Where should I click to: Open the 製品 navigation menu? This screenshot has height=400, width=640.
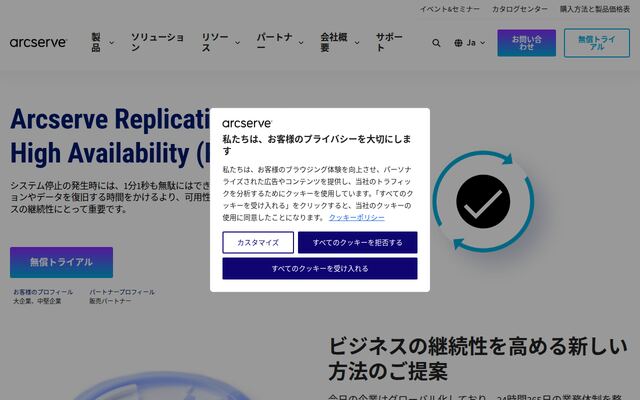click(x=96, y=42)
